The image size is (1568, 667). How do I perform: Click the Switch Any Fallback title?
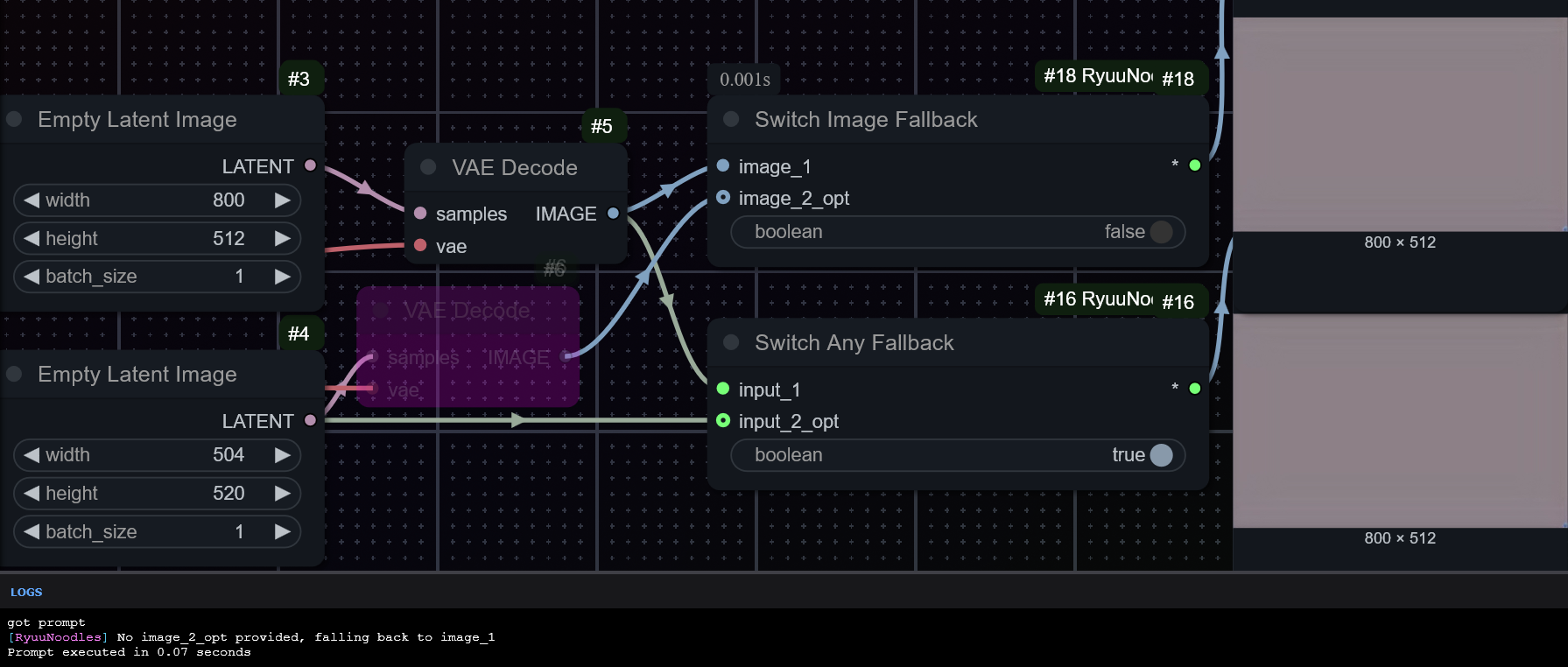point(854,342)
